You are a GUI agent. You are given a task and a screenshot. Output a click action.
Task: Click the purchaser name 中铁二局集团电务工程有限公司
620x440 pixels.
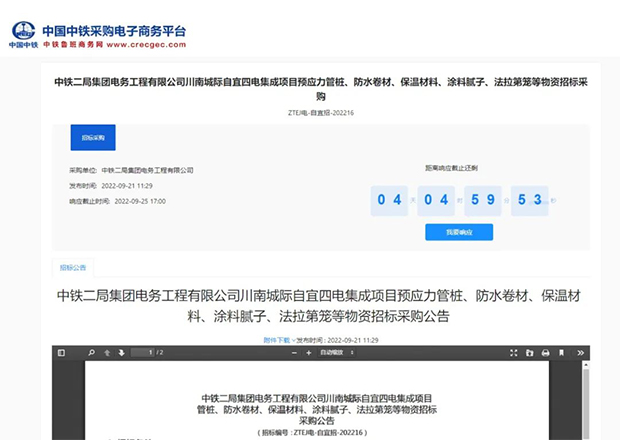pyautogui.click(x=147, y=170)
